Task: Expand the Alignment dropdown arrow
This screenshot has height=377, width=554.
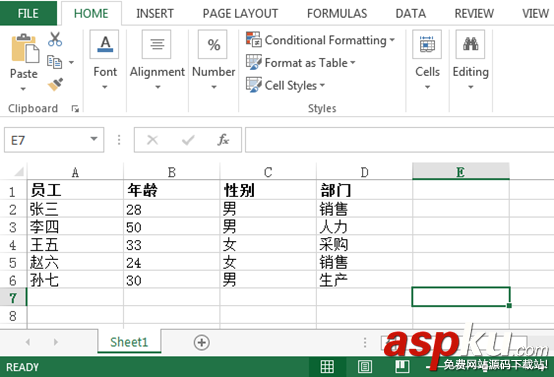Action: point(158,87)
